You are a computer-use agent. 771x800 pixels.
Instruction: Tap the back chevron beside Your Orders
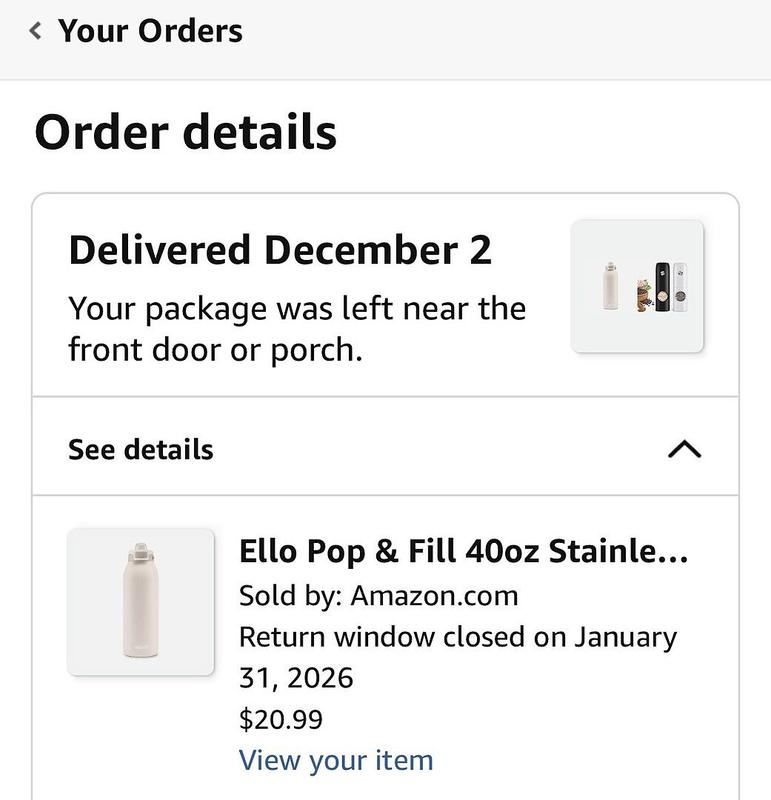click(35, 31)
